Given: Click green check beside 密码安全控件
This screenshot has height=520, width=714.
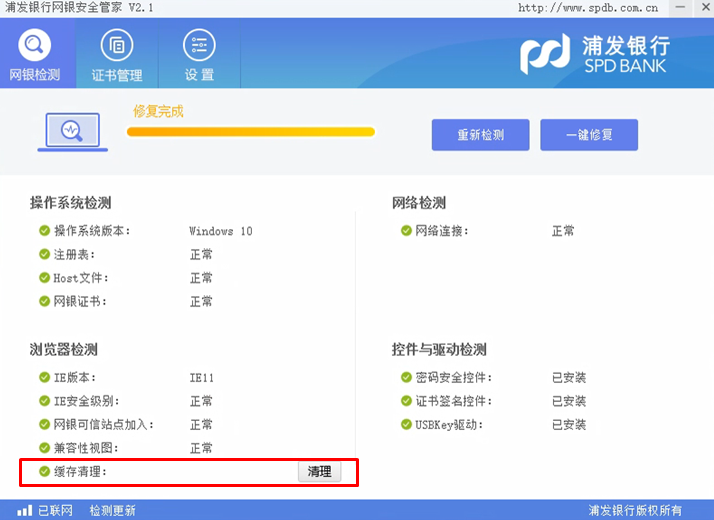Looking at the screenshot, I should coord(406,377).
